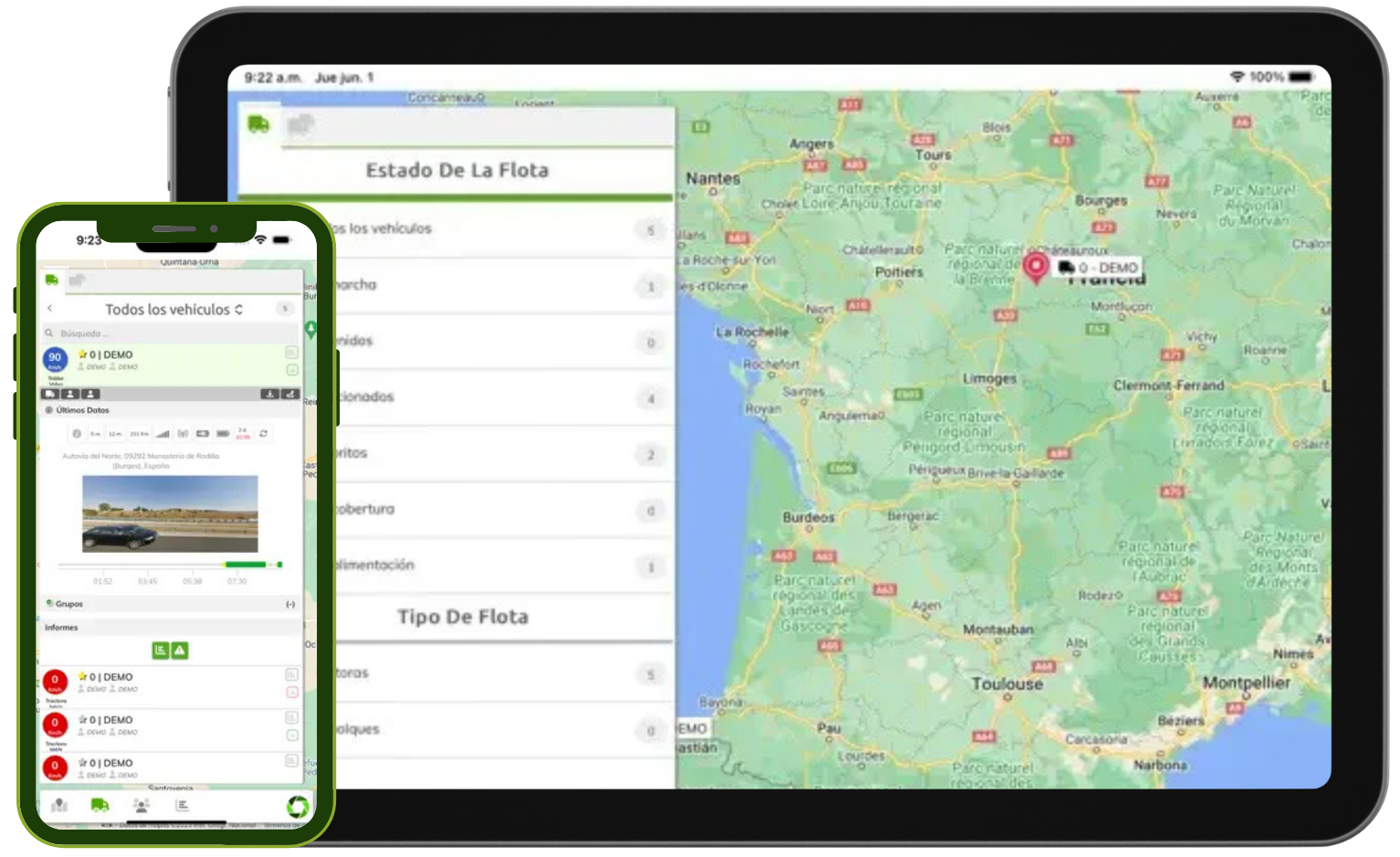
Task: Collapse the Grupos section with (-) control
Action: coord(290,604)
